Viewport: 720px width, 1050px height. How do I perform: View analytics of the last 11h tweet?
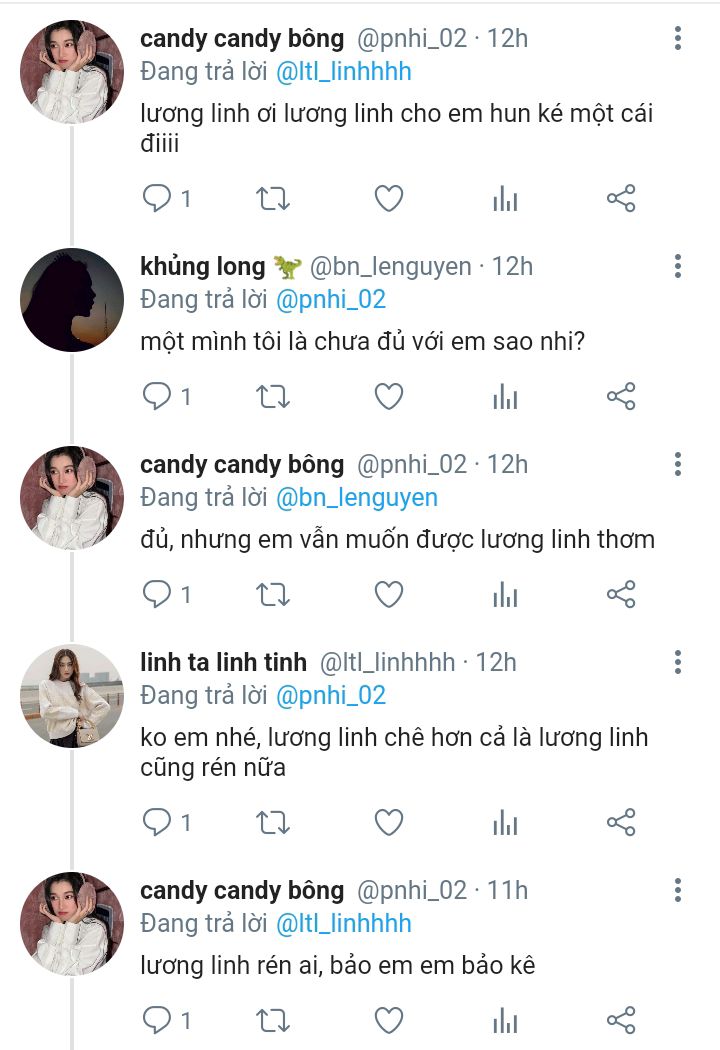tap(505, 1021)
